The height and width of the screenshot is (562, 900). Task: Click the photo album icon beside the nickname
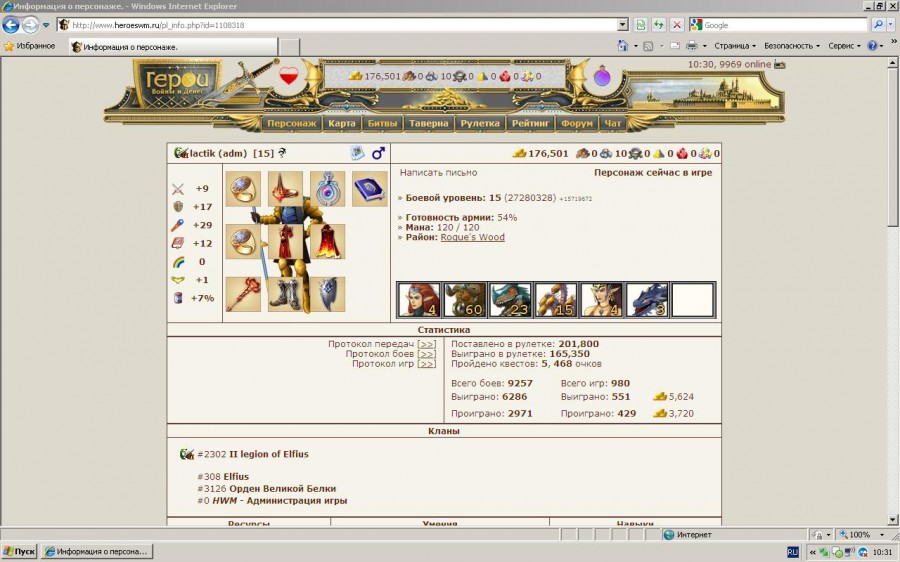pos(357,153)
